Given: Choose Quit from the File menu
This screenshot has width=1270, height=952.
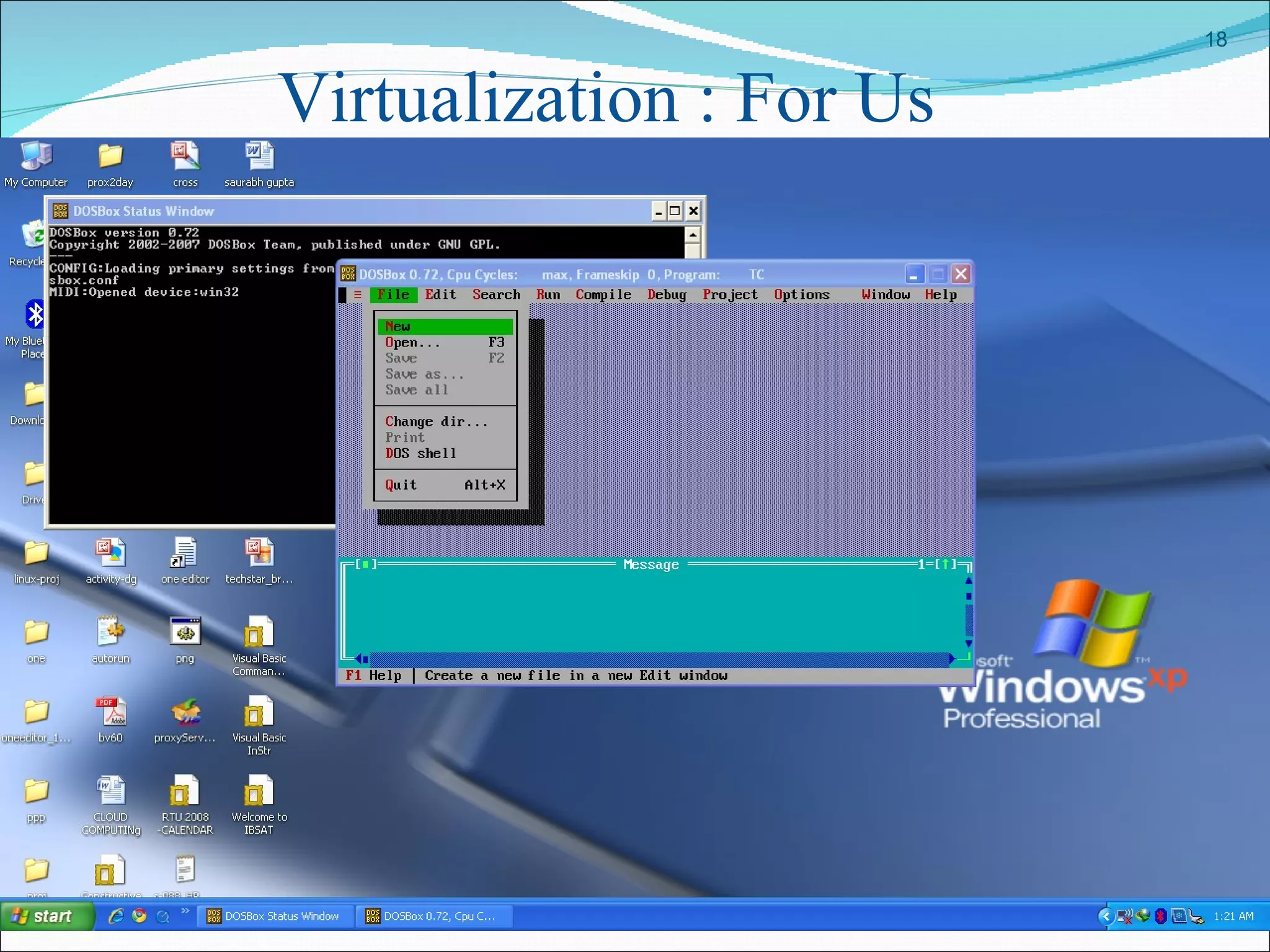Looking at the screenshot, I should (x=445, y=485).
